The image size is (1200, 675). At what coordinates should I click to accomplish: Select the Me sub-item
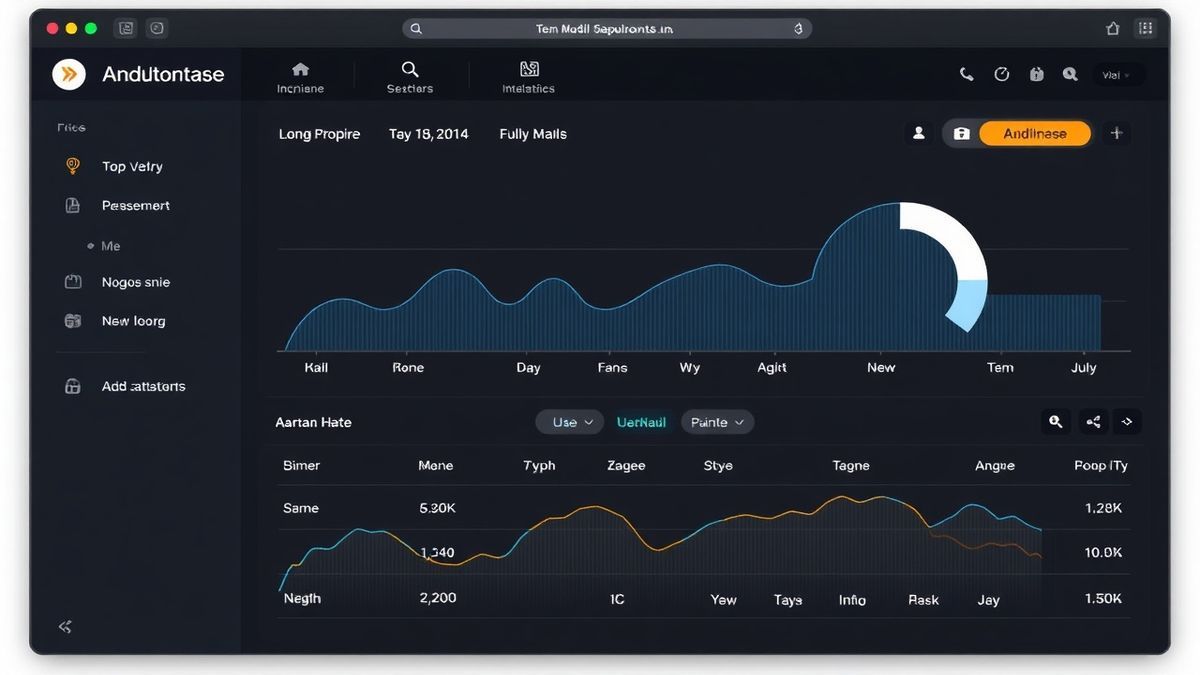pos(110,246)
